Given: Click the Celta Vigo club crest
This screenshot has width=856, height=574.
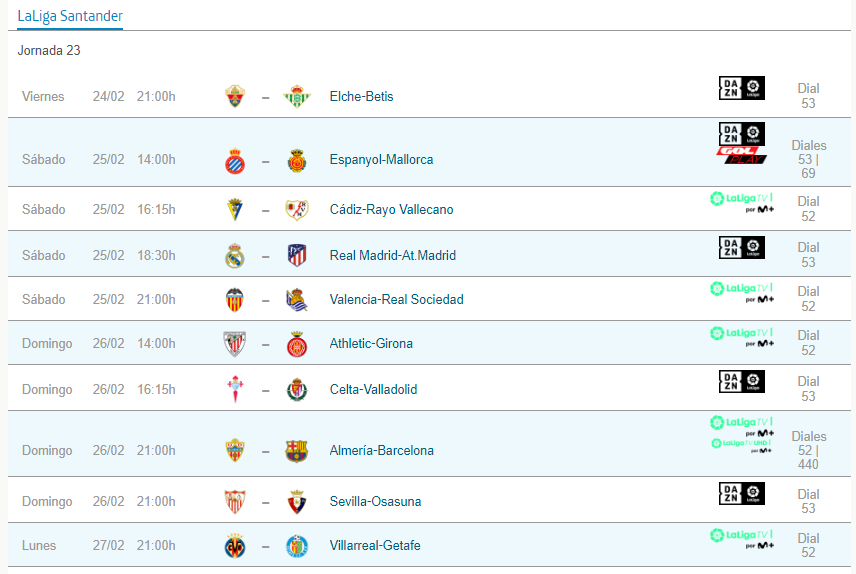Looking at the screenshot, I should (235, 390).
